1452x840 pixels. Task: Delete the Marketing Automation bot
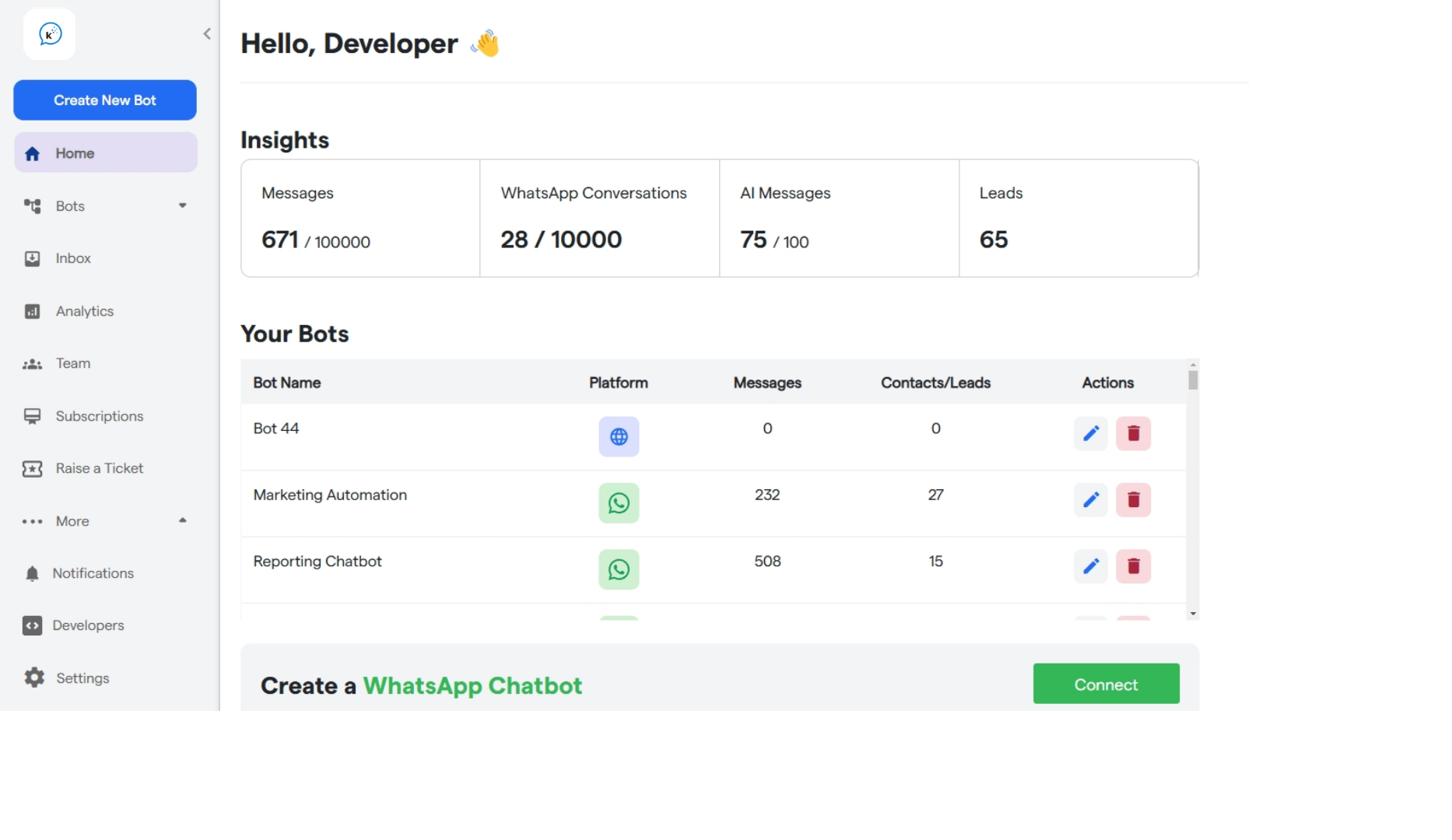point(1133,499)
